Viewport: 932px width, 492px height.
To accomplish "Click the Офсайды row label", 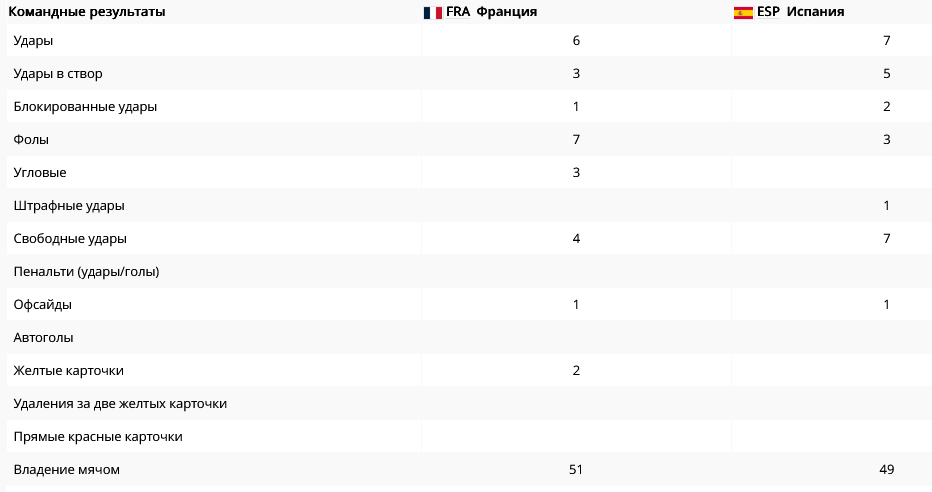I will pyautogui.click(x=43, y=305).
